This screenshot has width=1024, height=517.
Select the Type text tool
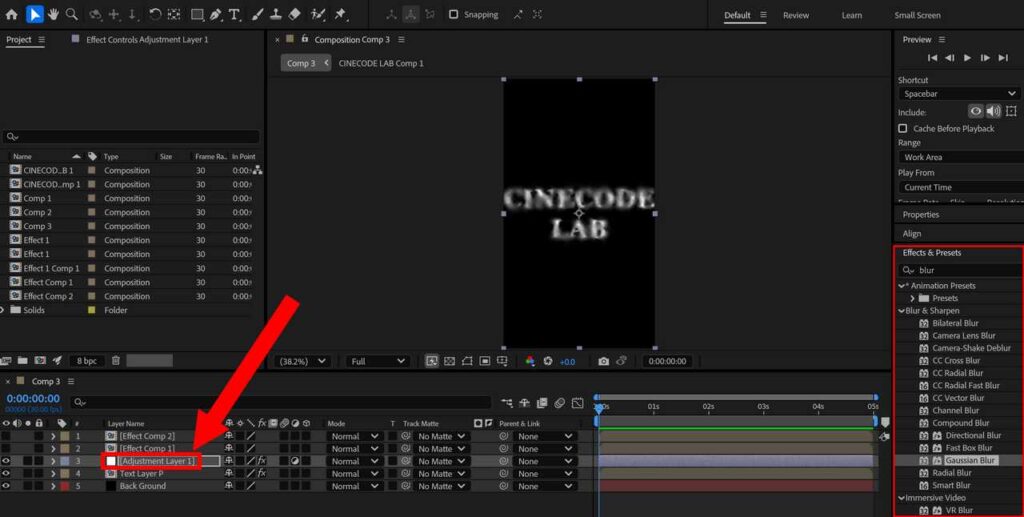[x=234, y=14]
